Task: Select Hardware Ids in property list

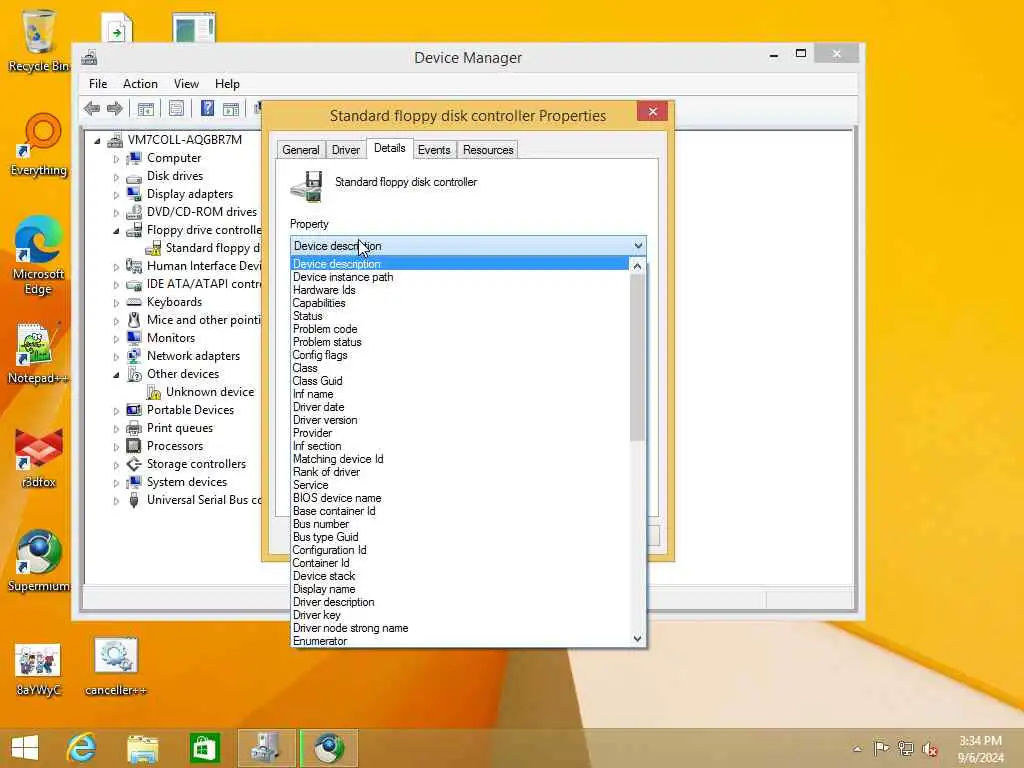Action: (x=460, y=290)
